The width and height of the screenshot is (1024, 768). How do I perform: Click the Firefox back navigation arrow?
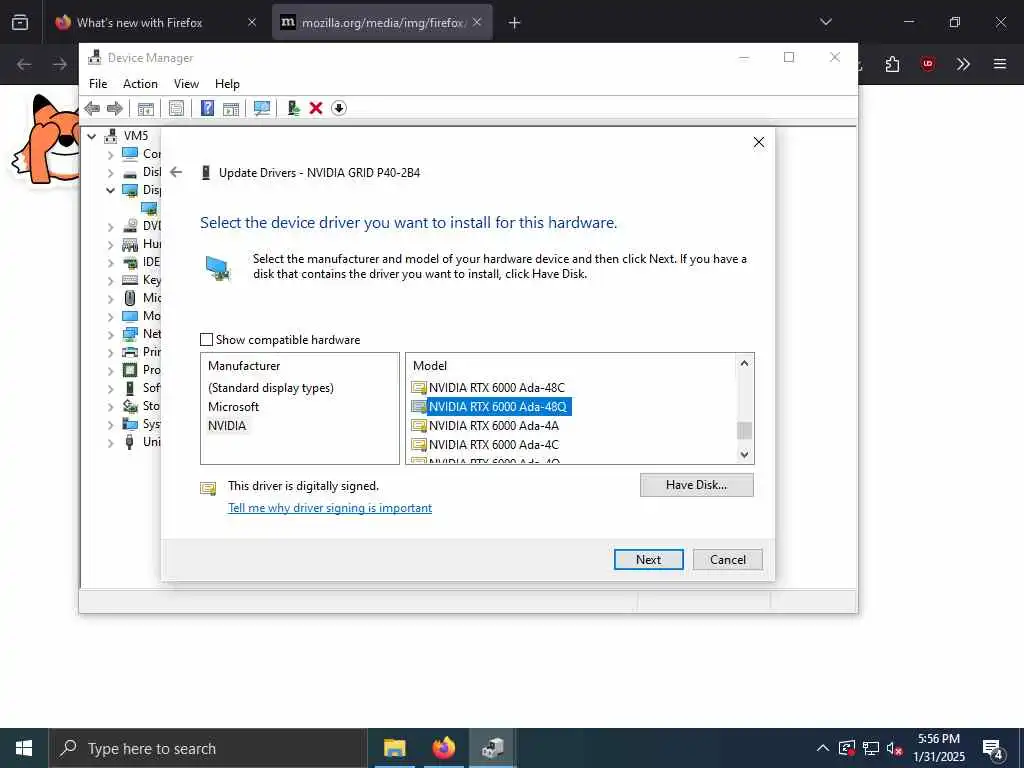pos(24,64)
